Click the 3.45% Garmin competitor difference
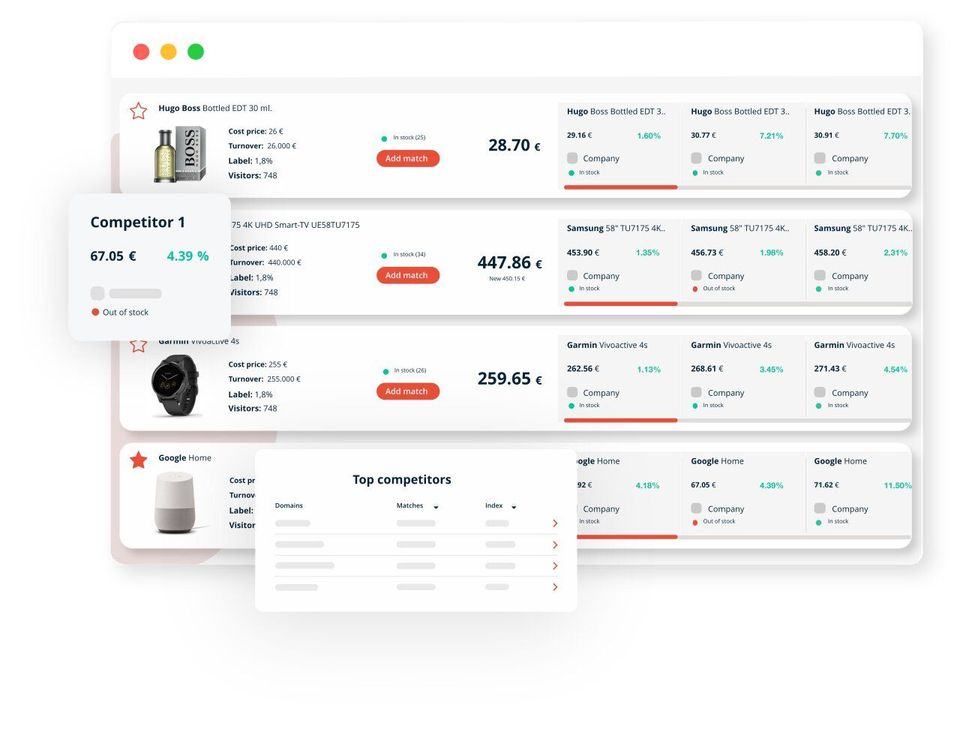960x740 pixels. pos(771,370)
